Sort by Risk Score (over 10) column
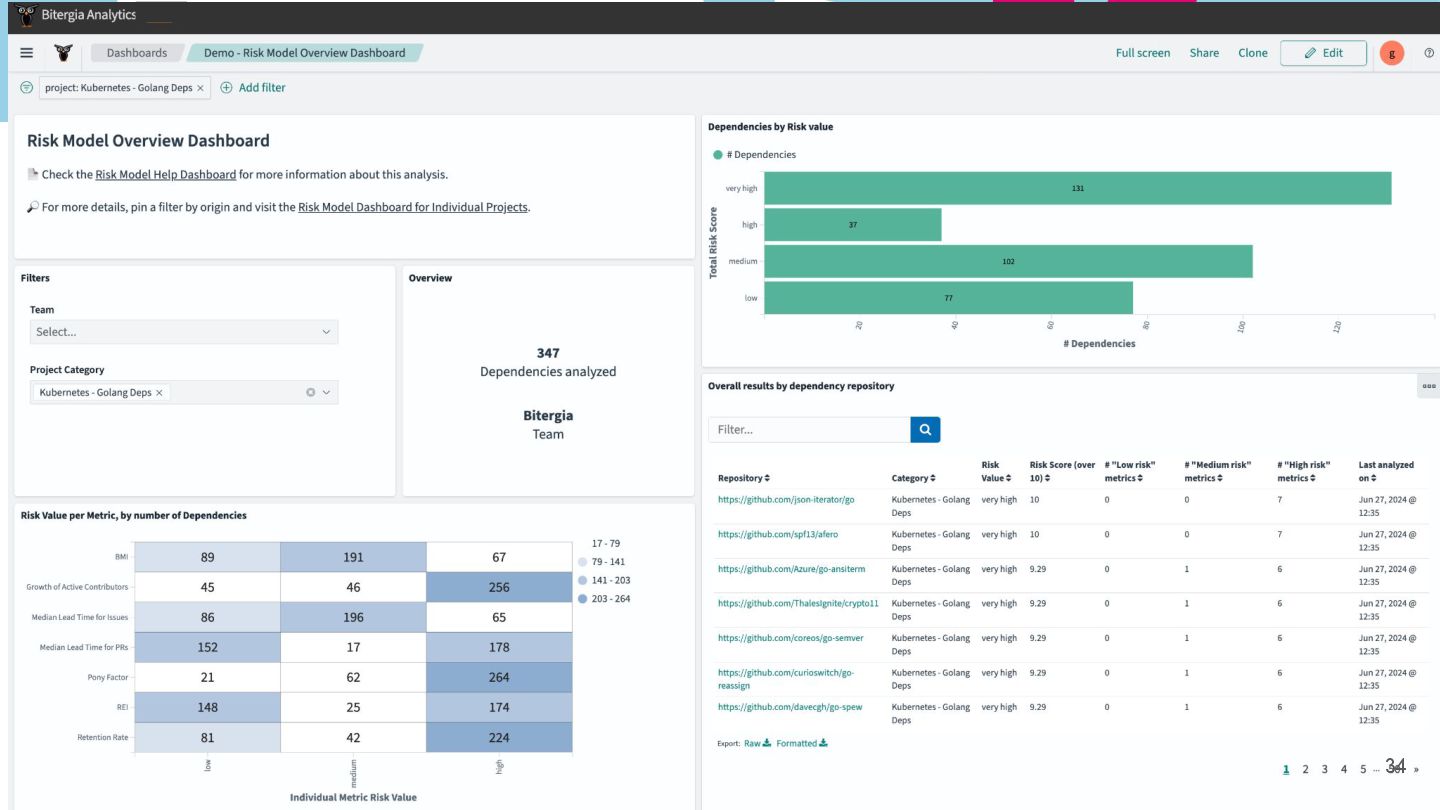This screenshot has width=1440, height=810. pyautogui.click(x=1063, y=471)
